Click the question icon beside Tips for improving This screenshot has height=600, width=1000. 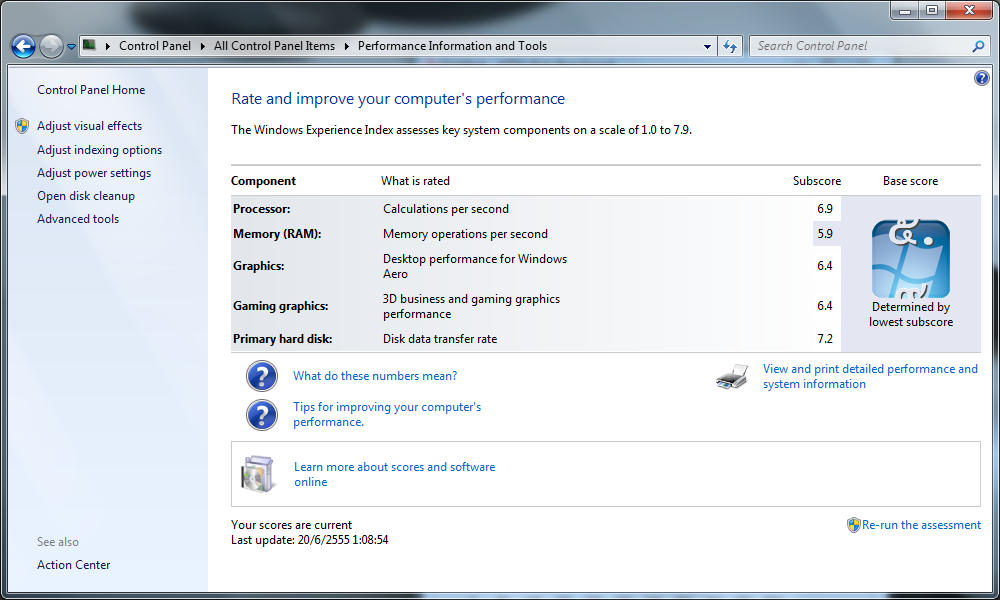262,415
